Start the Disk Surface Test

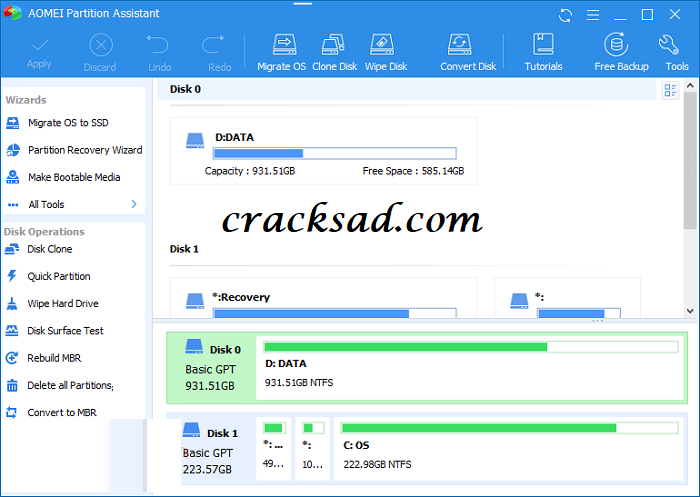tap(65, 331)
